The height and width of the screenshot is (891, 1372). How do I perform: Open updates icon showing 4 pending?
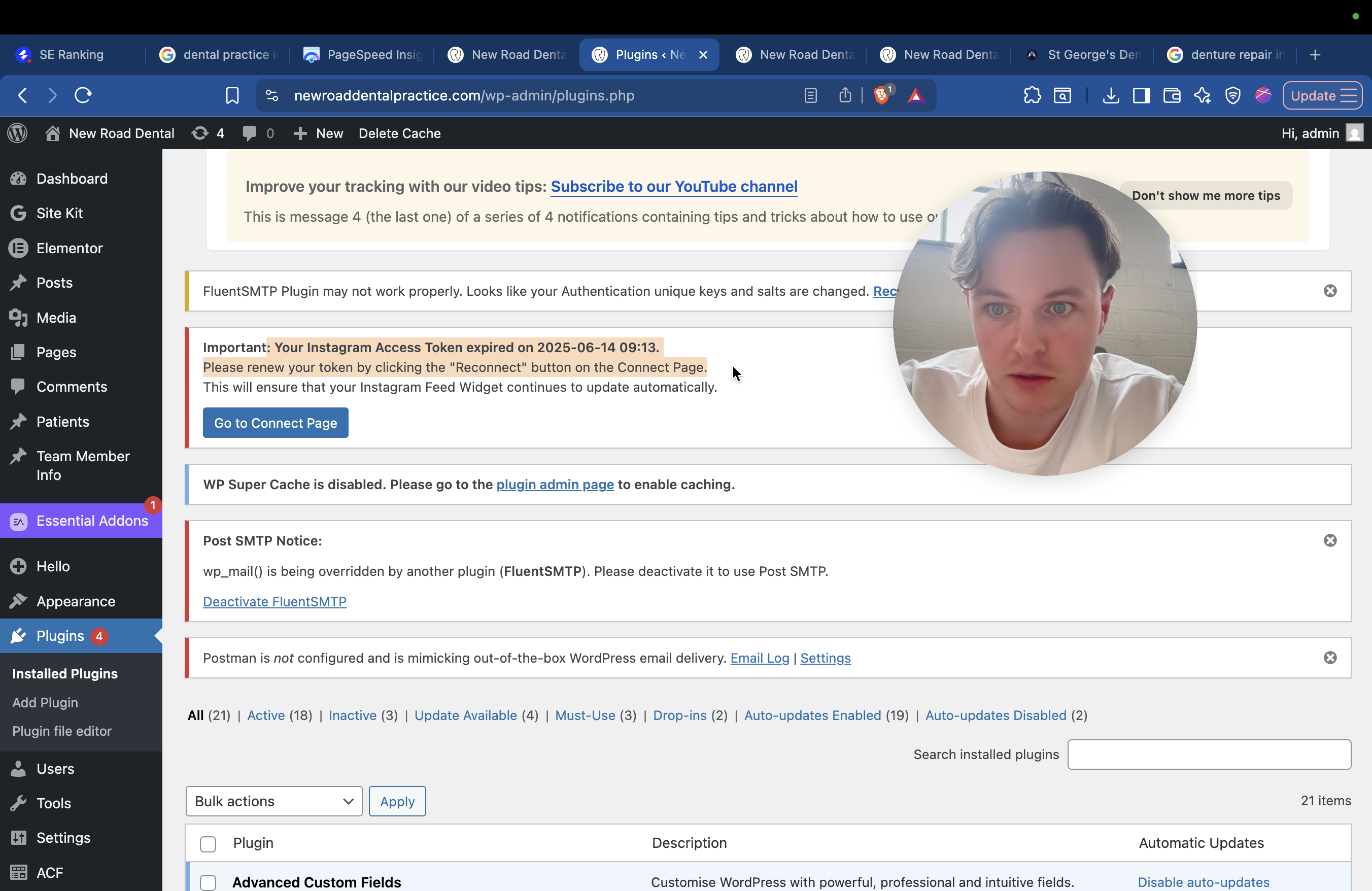tap(208, 133)
